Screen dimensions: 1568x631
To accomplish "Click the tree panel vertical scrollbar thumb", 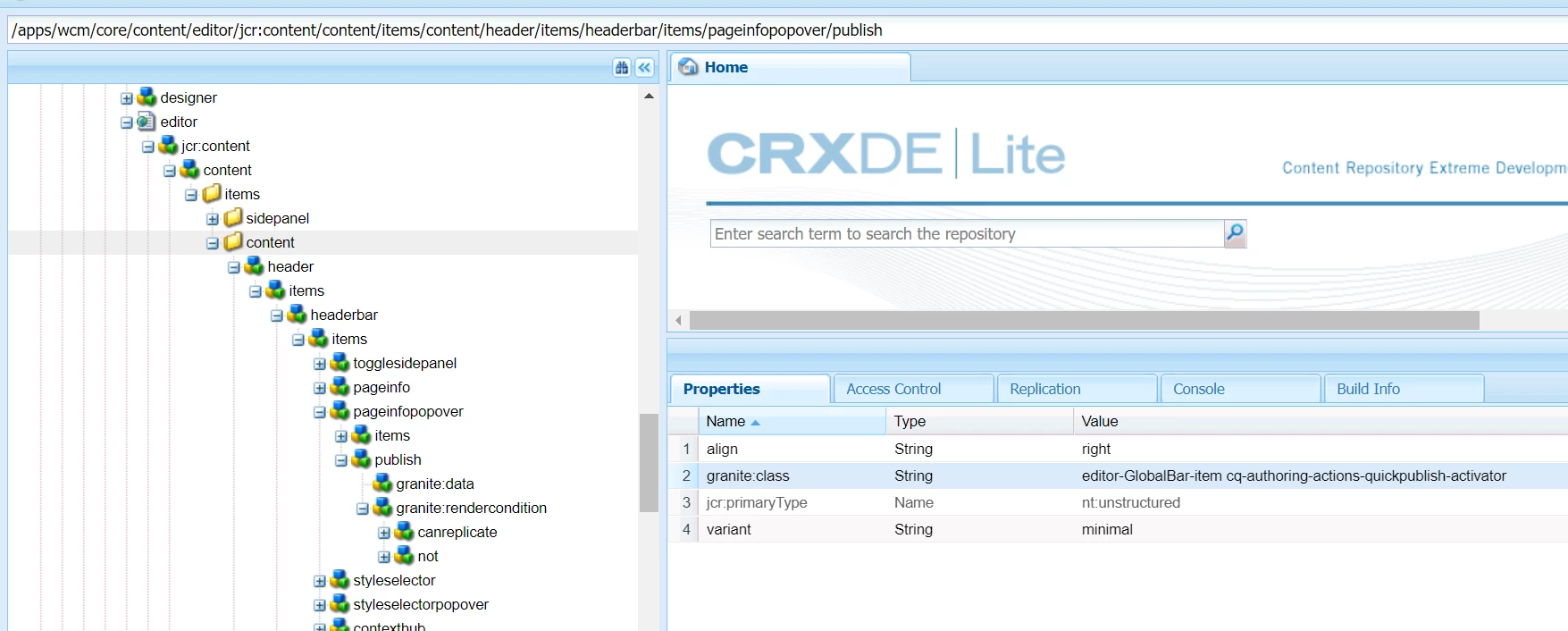I will point(649,462).
